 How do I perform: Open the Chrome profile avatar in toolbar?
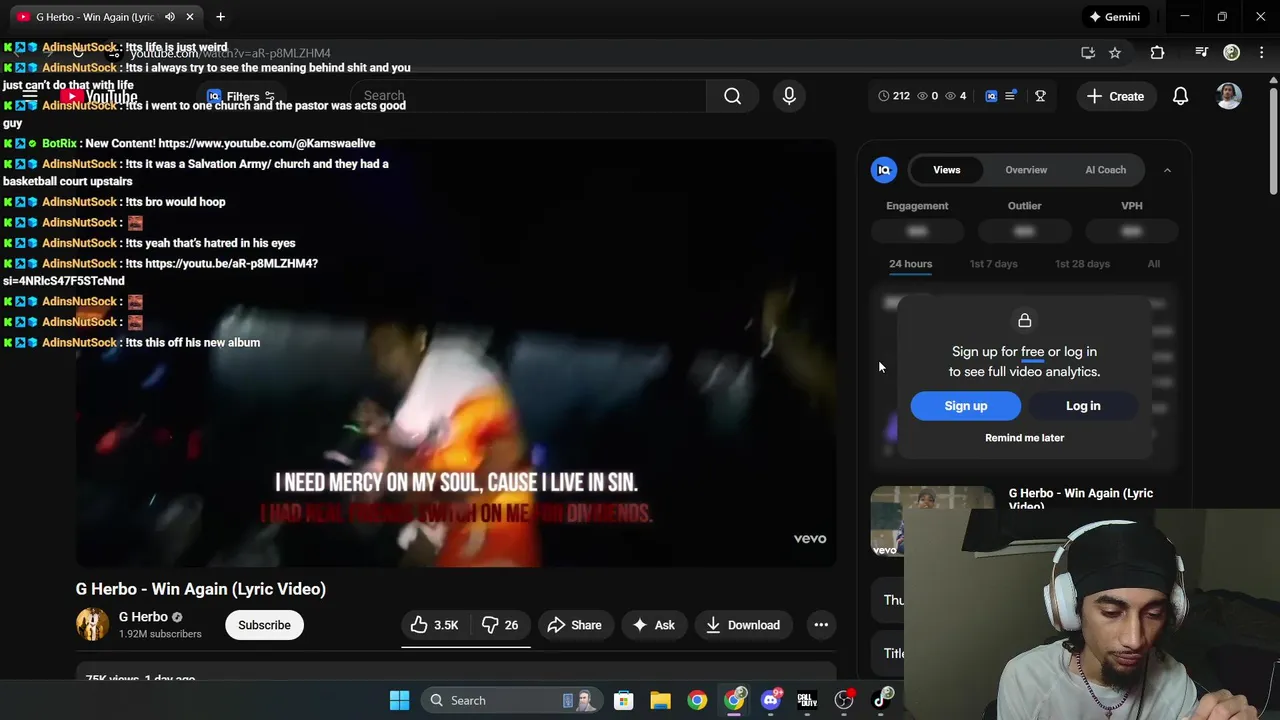point(1232,53)
